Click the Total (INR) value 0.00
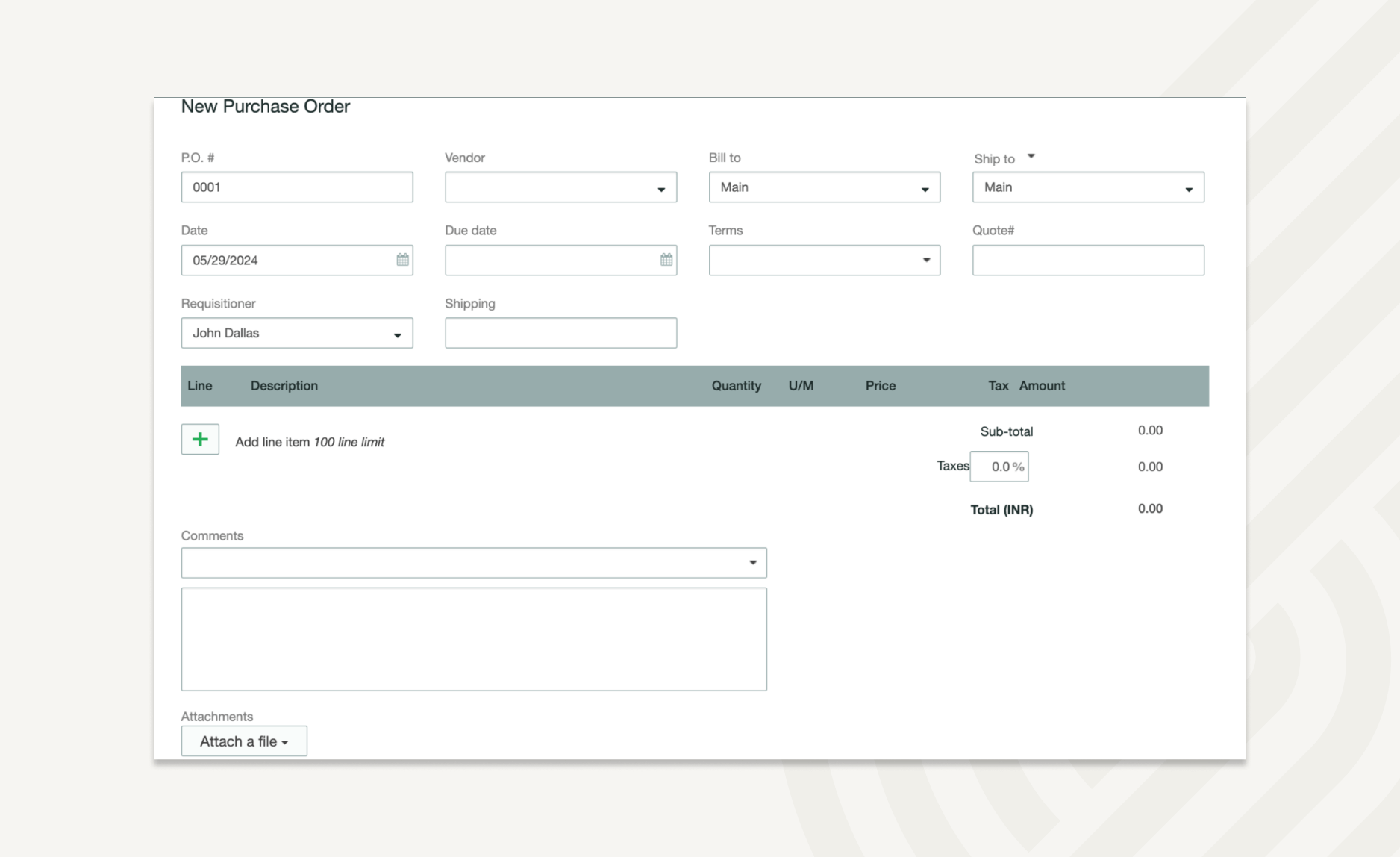This screenshot has width=1400, height=857. click(1150, 508)
